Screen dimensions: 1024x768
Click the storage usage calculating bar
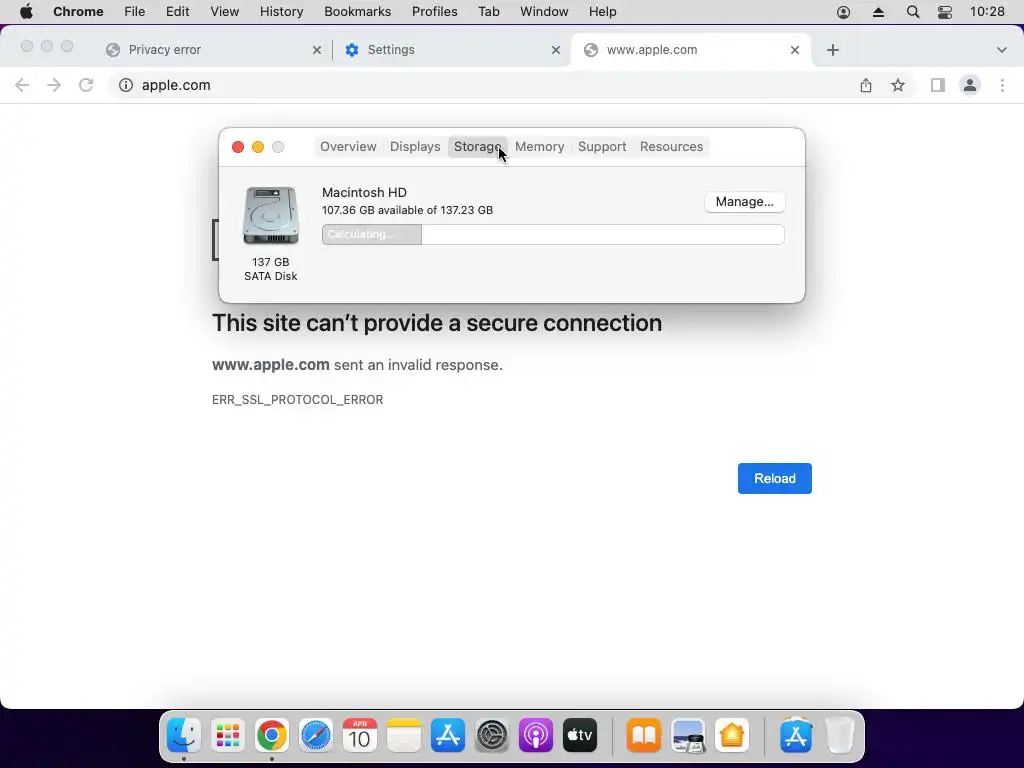point(553,234)
